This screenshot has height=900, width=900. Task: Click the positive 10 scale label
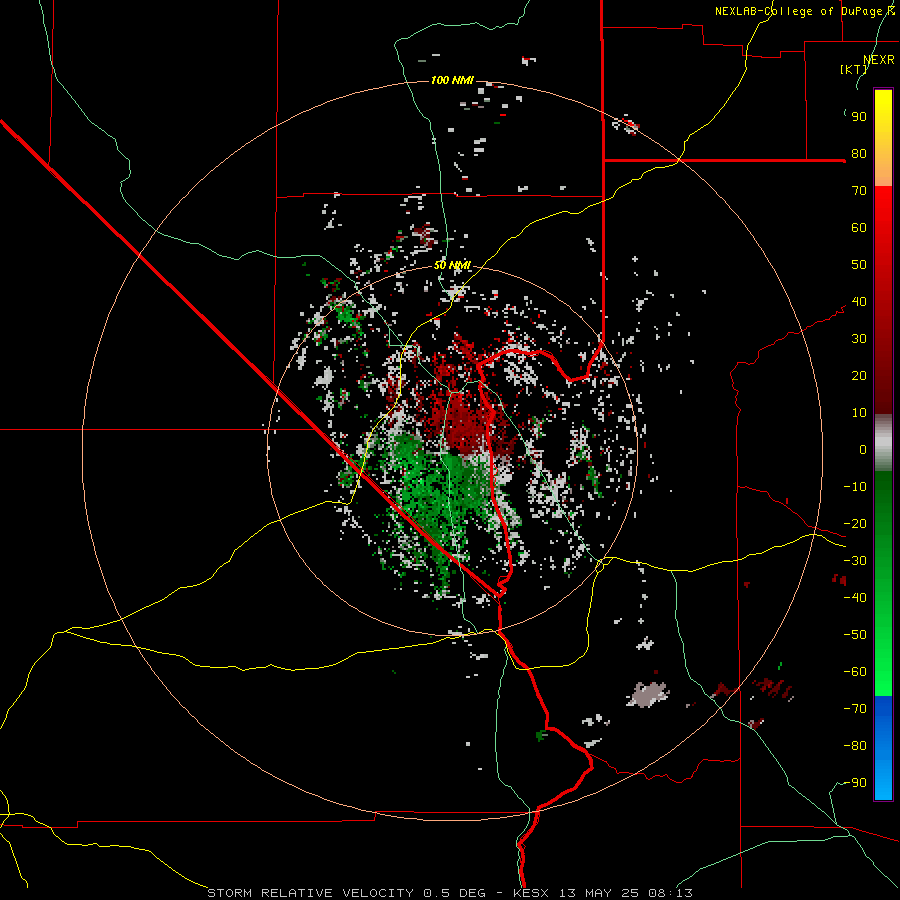tap(859, 413)
